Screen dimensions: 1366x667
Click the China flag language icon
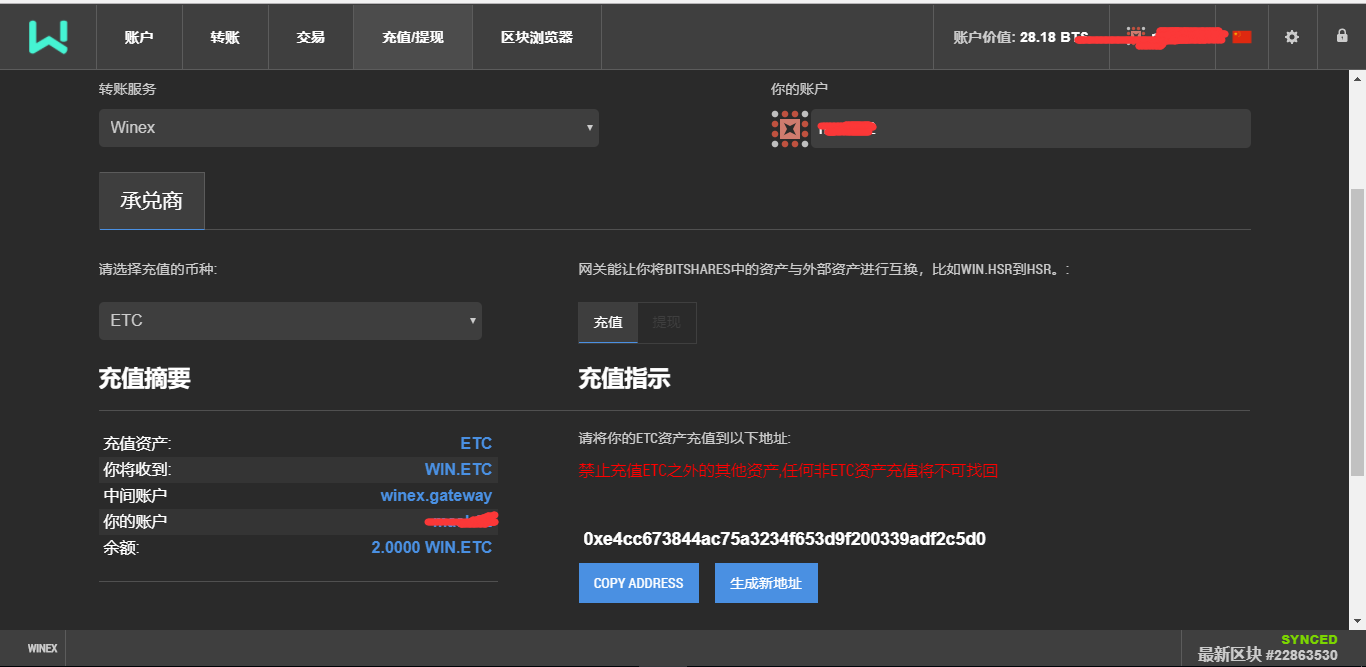[1242, 37]
